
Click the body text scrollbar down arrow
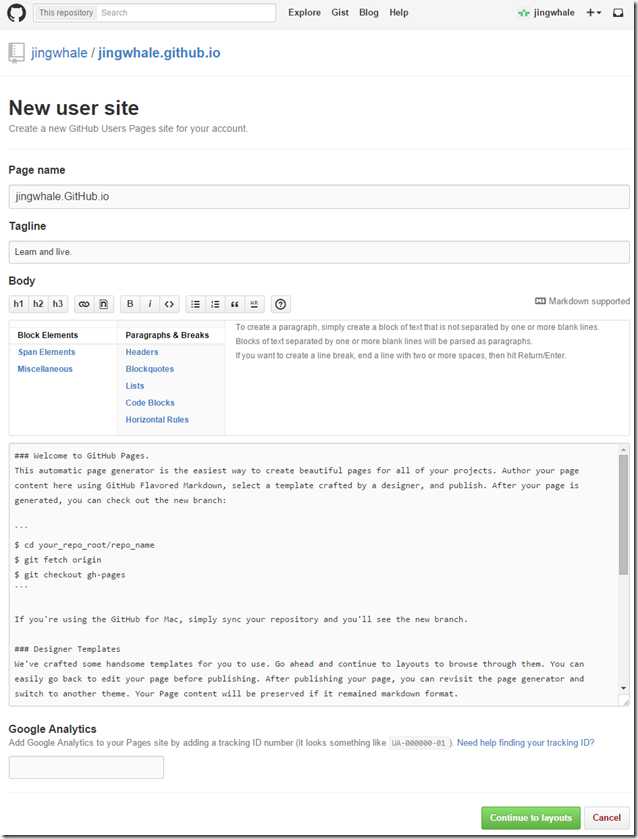coord(624,688)
